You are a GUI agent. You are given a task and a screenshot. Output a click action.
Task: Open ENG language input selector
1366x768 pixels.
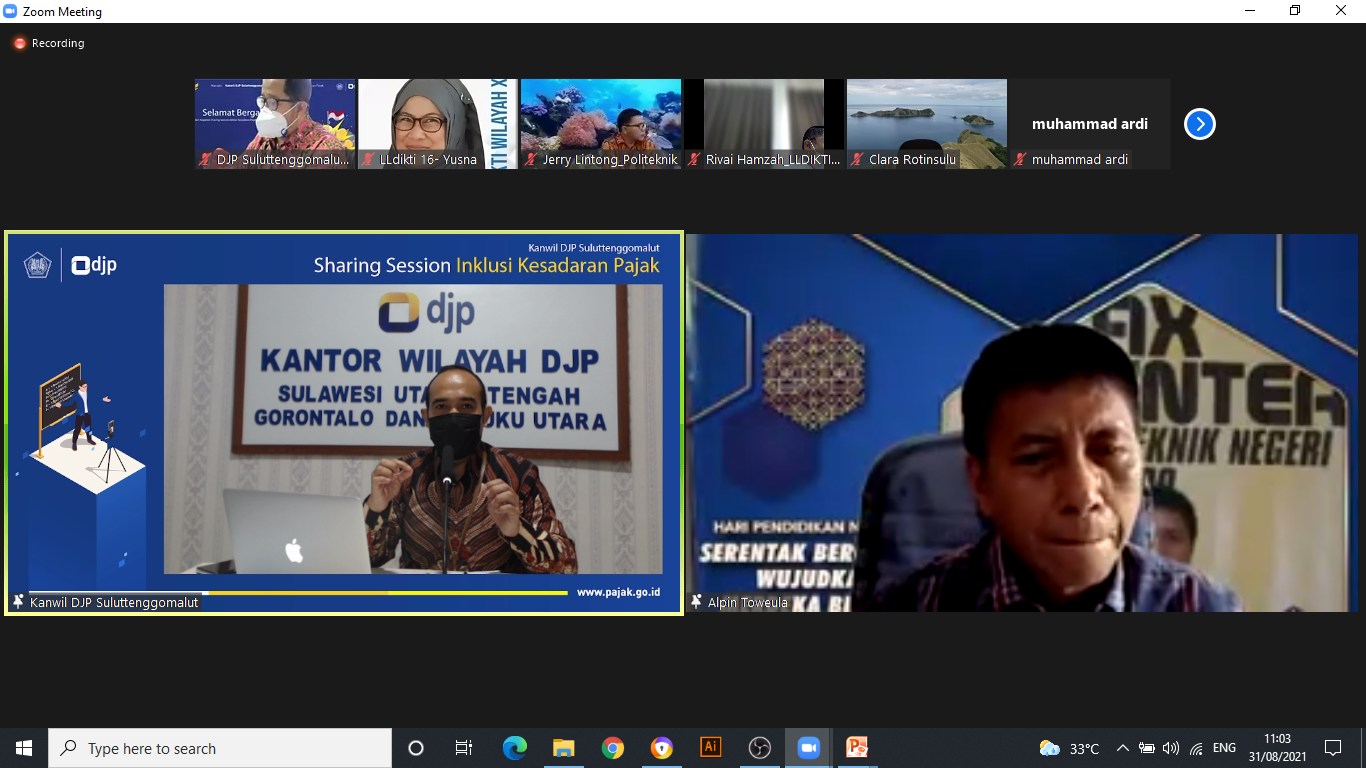(1224, 748)
